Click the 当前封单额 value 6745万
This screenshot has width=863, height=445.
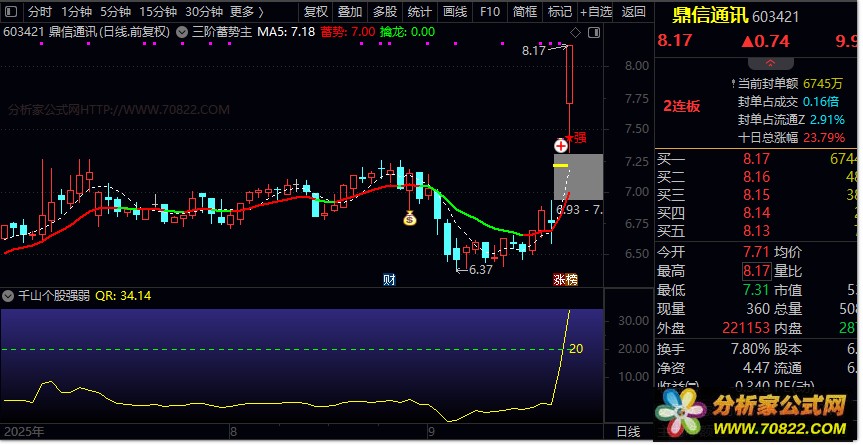(x=823, y=84)
